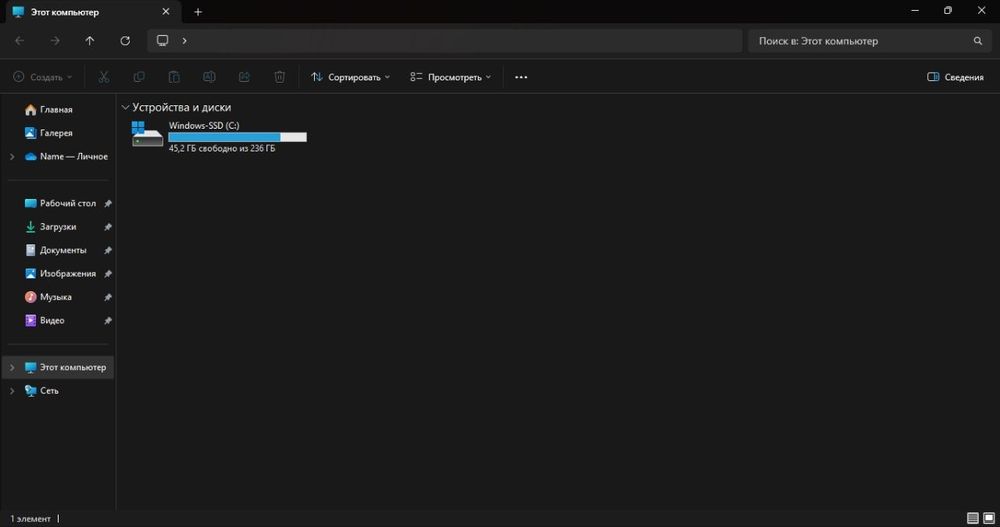The width and height of the screenshot is (1000, 527).
Task: Click the computer icon in address bar
Action: 163,41
